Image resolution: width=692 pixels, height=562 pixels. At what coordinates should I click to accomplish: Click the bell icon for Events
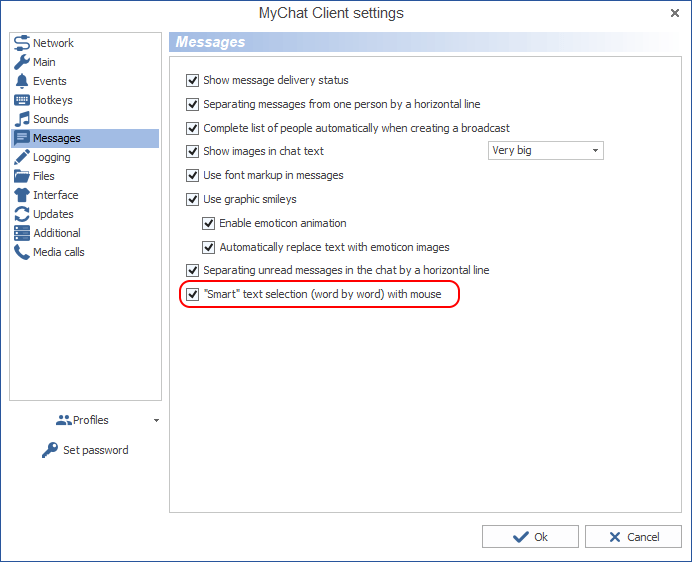click(x=22, y=81)
